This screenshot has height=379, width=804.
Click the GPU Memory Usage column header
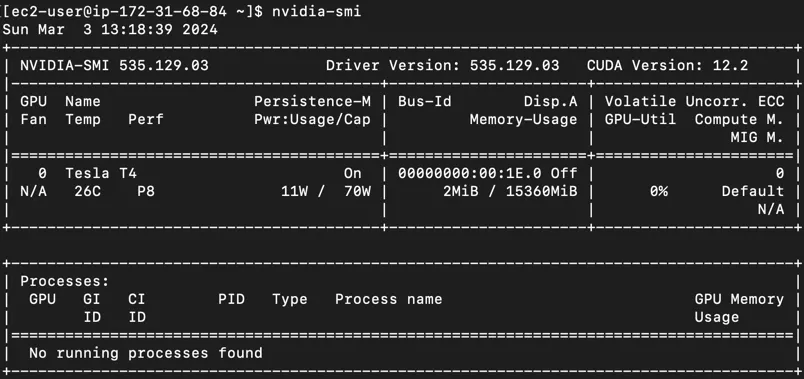click(x=739, y=308)
